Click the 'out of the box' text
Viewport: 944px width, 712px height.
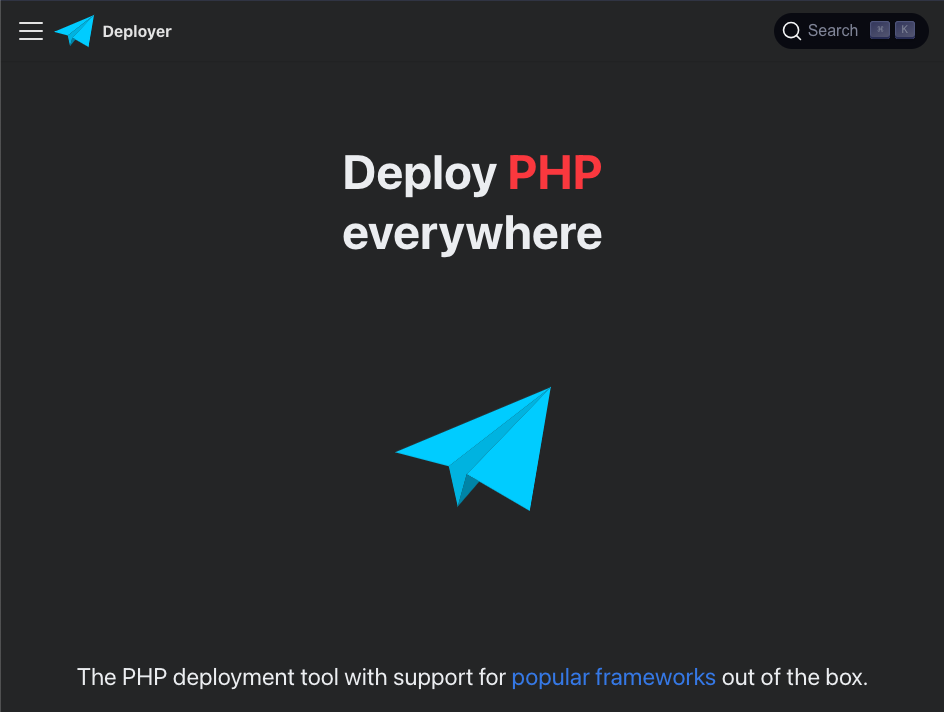click(794, 677)
